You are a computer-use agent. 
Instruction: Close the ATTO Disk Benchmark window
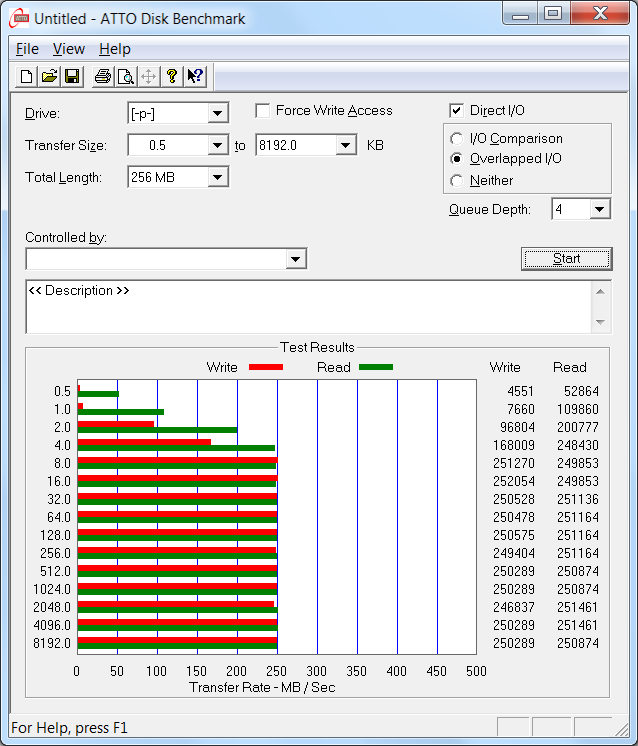coord(600,14)
